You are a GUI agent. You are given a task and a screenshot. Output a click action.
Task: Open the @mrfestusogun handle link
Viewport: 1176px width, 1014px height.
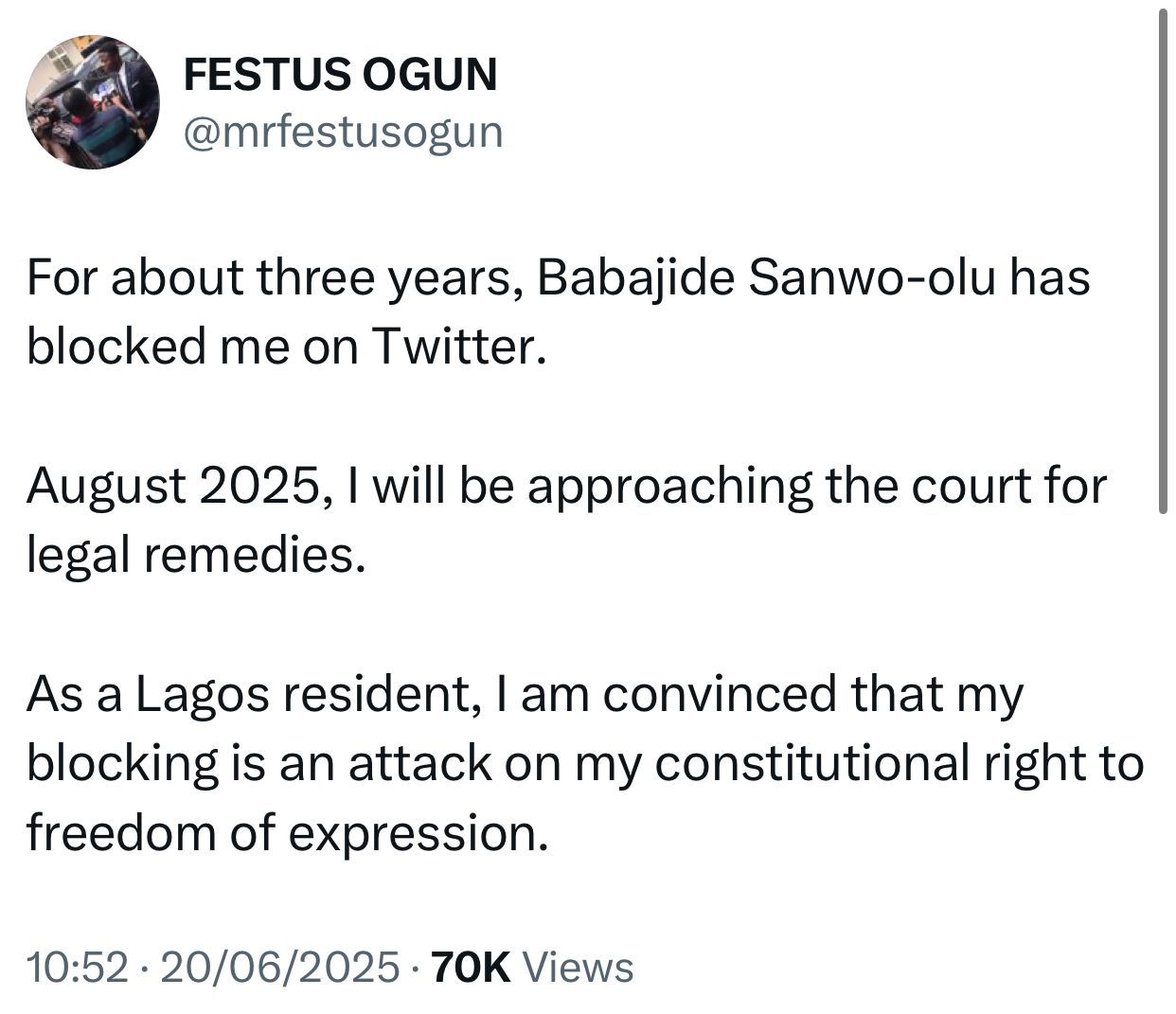(x=342, y=132)
